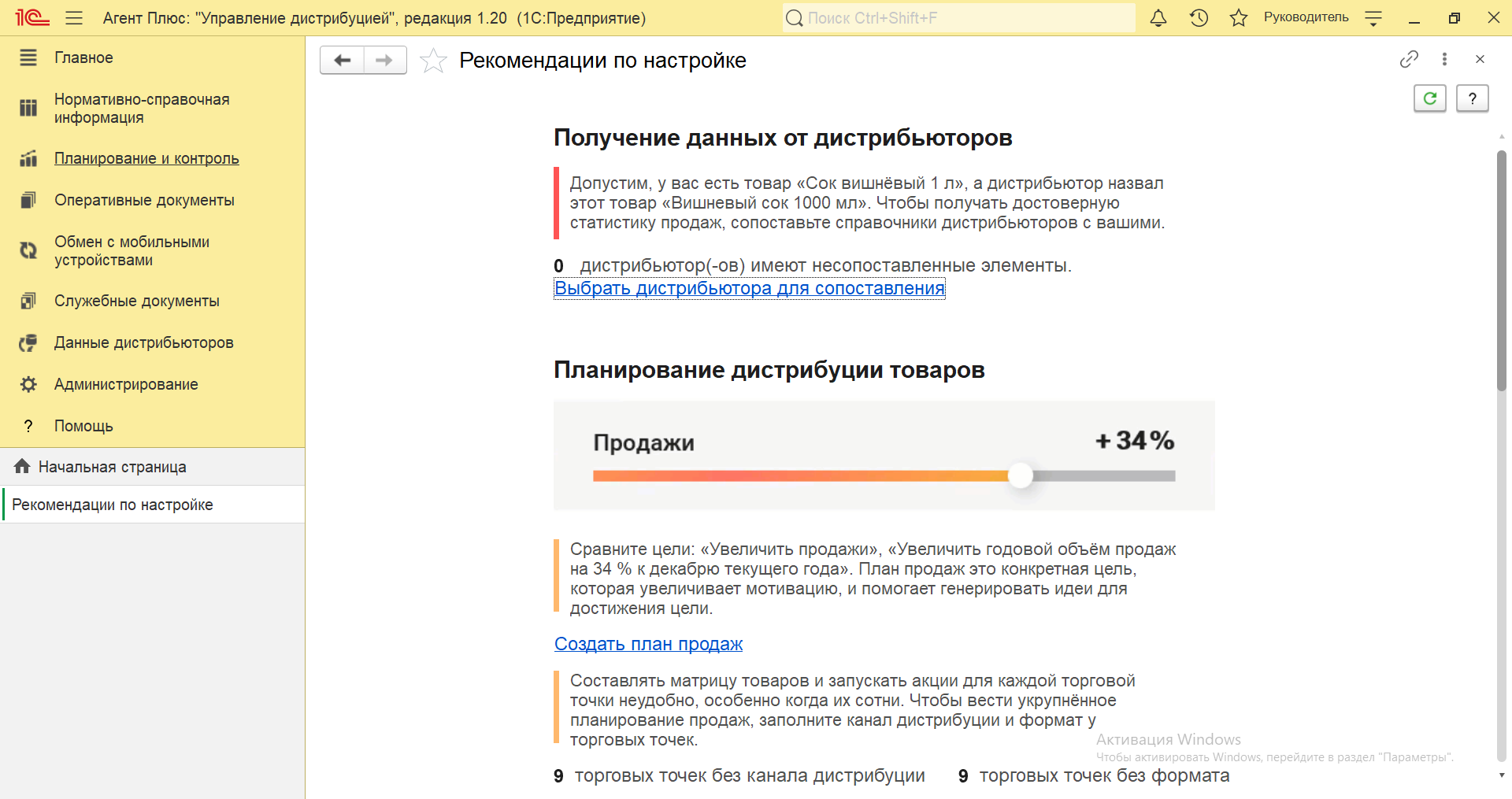Add page to favorites with star
The image size is (1512, 799).
click(433, 61)
